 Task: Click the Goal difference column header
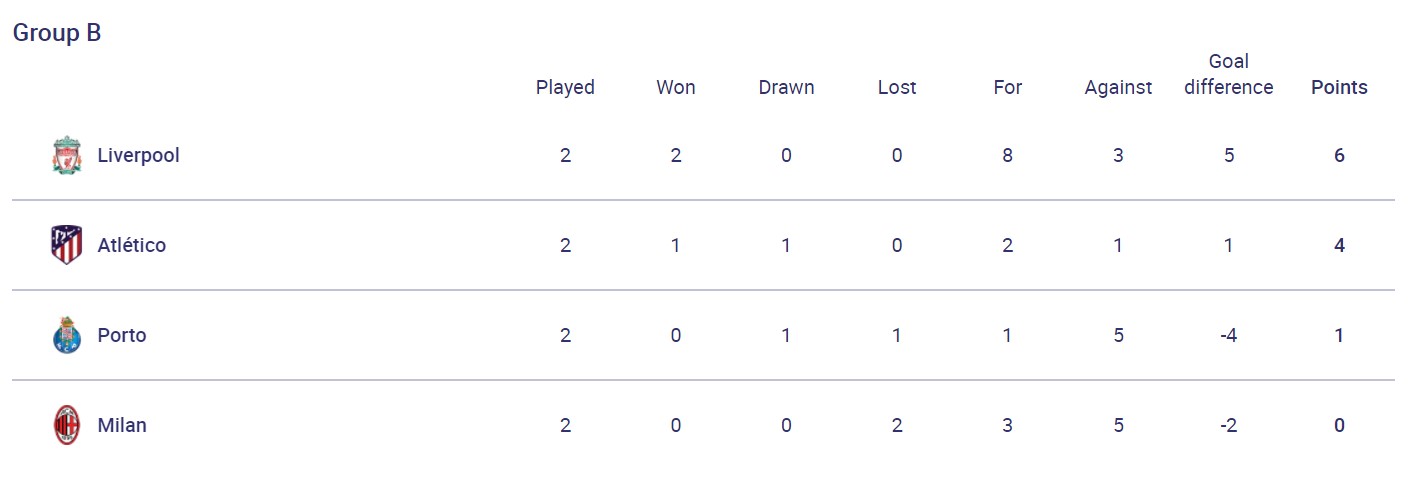tap(1228, 75)
